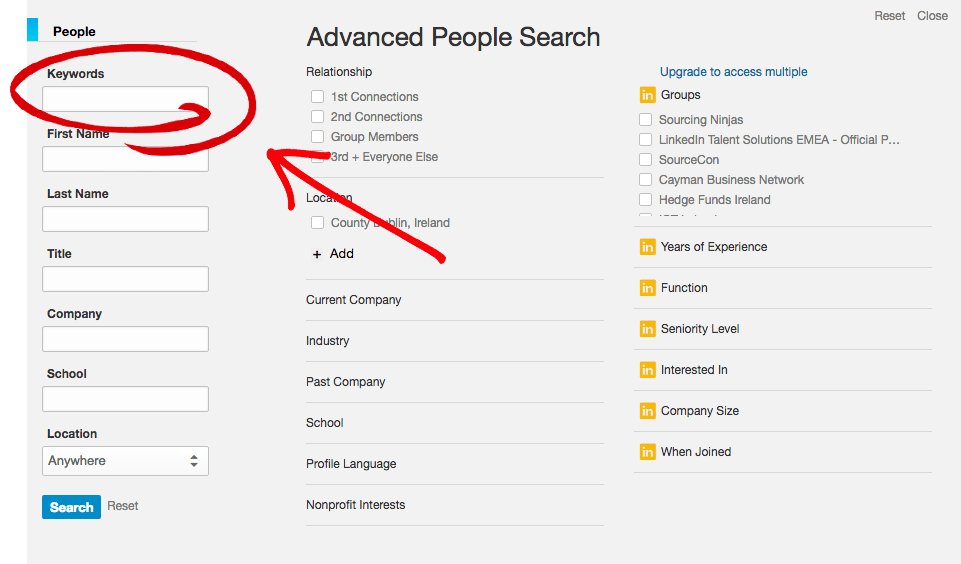This screenshot has width=961, height=564.
Task: Expand the Current Company filter section
Action: pyautogui.click(x=354, y=300)
